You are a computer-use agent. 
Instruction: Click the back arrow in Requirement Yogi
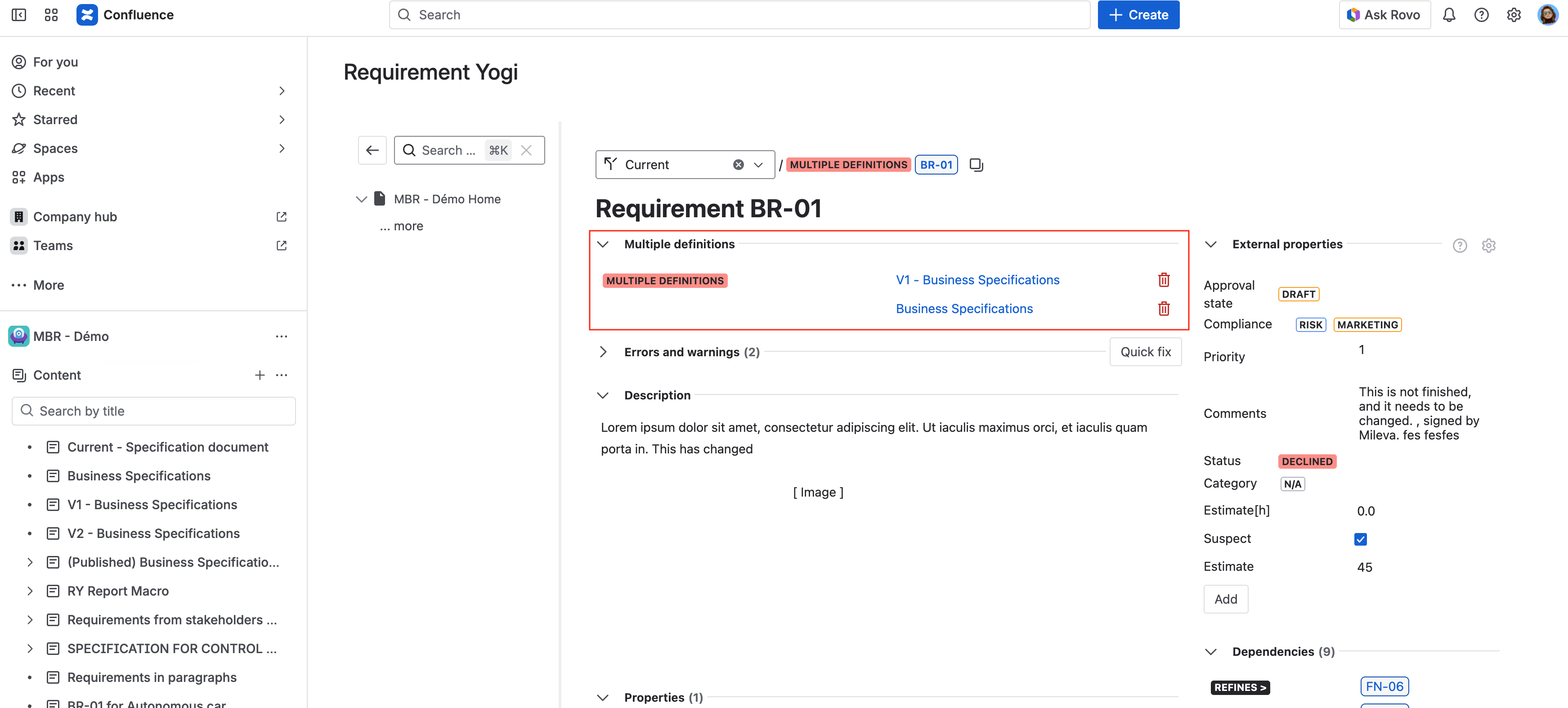[x=372, y=150]
